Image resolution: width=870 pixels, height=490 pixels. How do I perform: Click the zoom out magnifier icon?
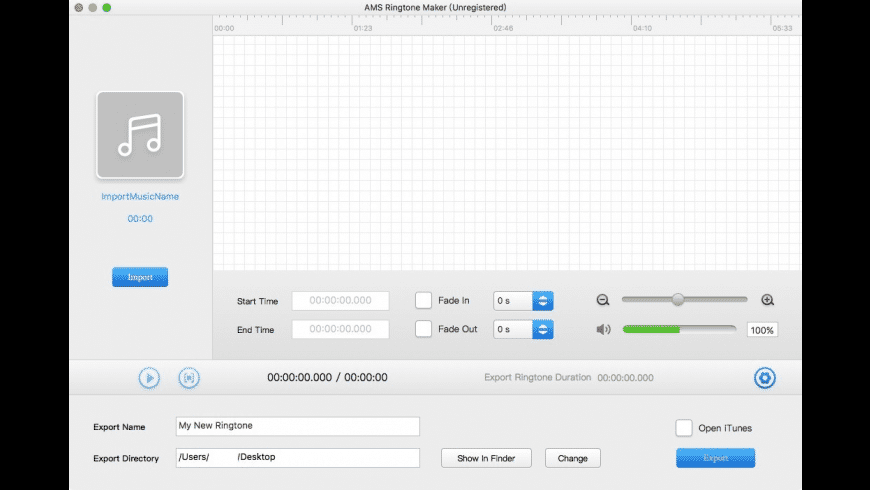click(603, 300)
